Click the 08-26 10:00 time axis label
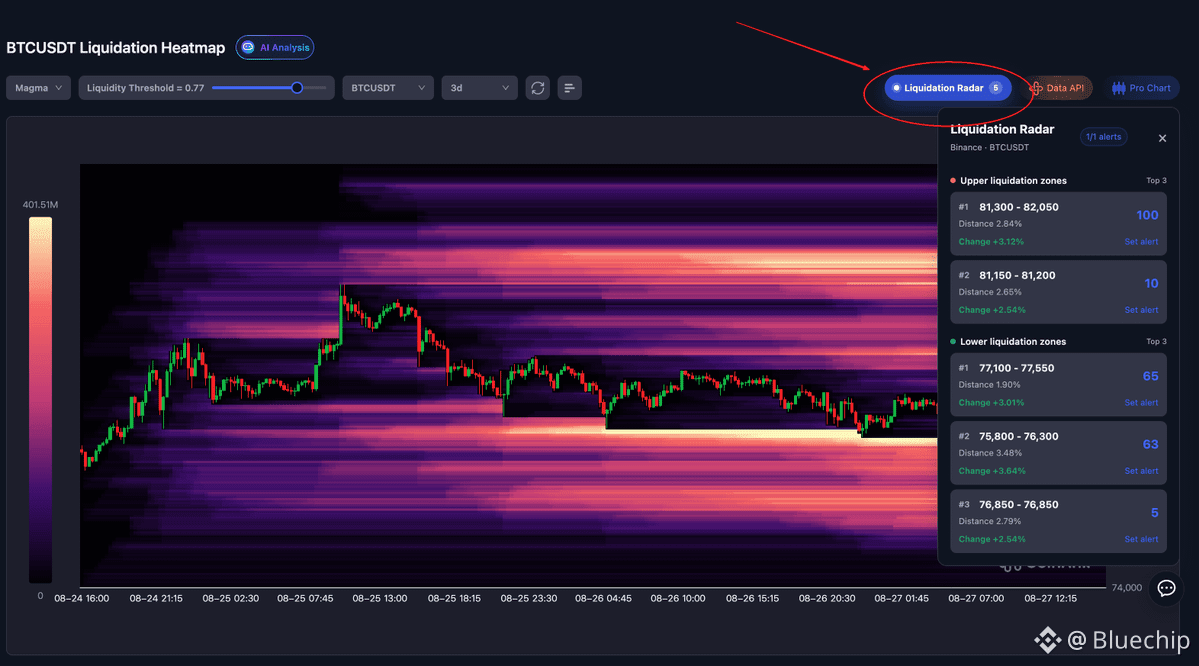 click(x=677, y=599)
